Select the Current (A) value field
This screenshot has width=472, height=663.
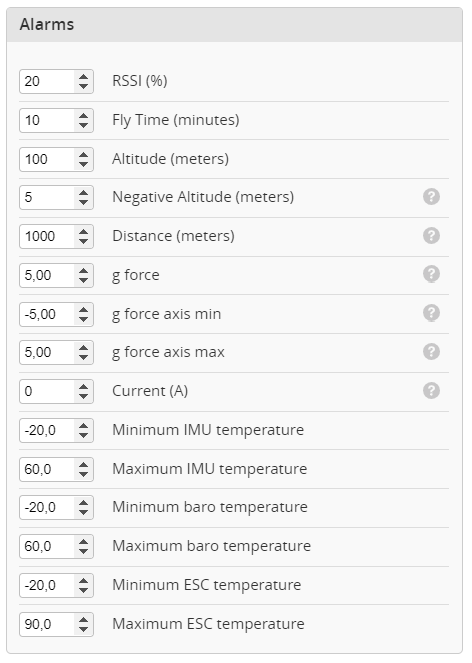pos(47,391)
